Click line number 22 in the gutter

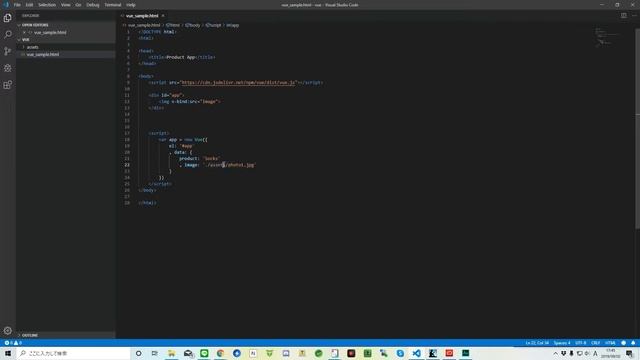coord(127,165)
